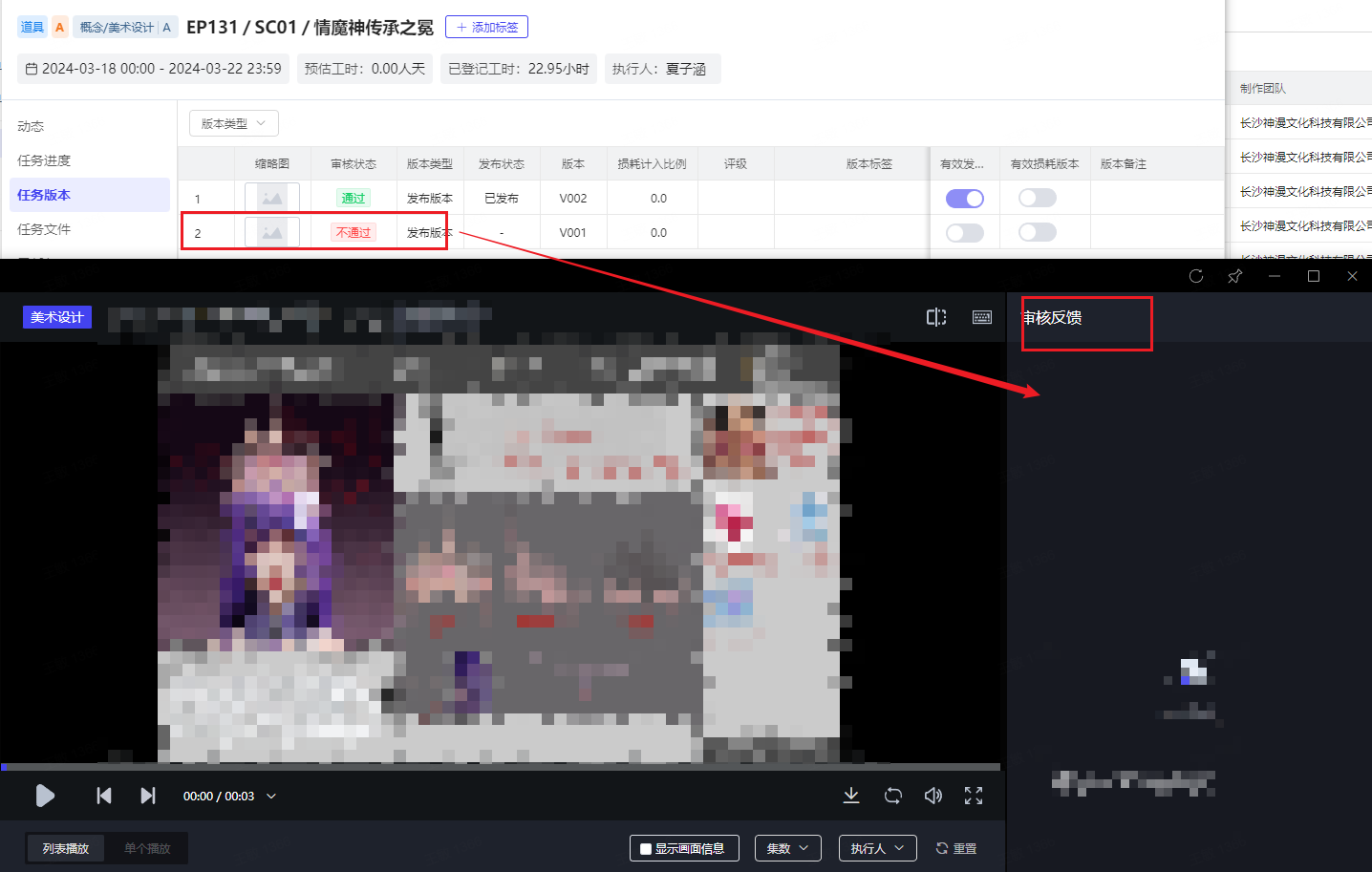Click the 添加标签 button
The width and height of the screenshot is (1372, 872).
pos(486,27)
